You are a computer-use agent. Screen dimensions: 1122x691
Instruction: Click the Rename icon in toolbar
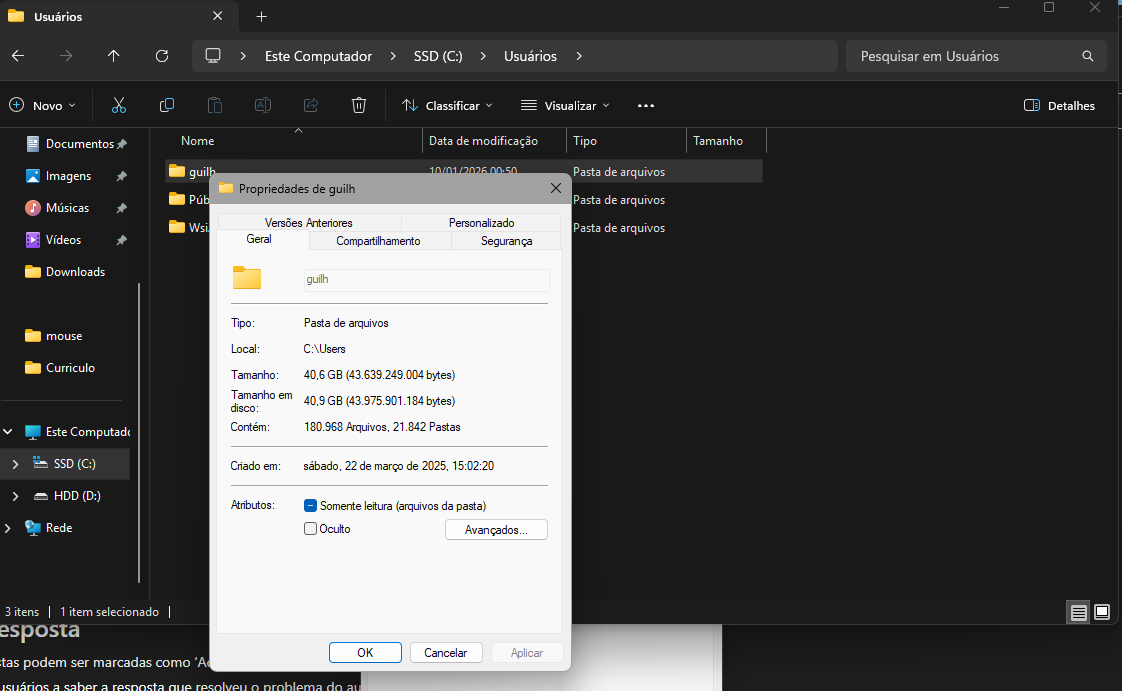263,105
